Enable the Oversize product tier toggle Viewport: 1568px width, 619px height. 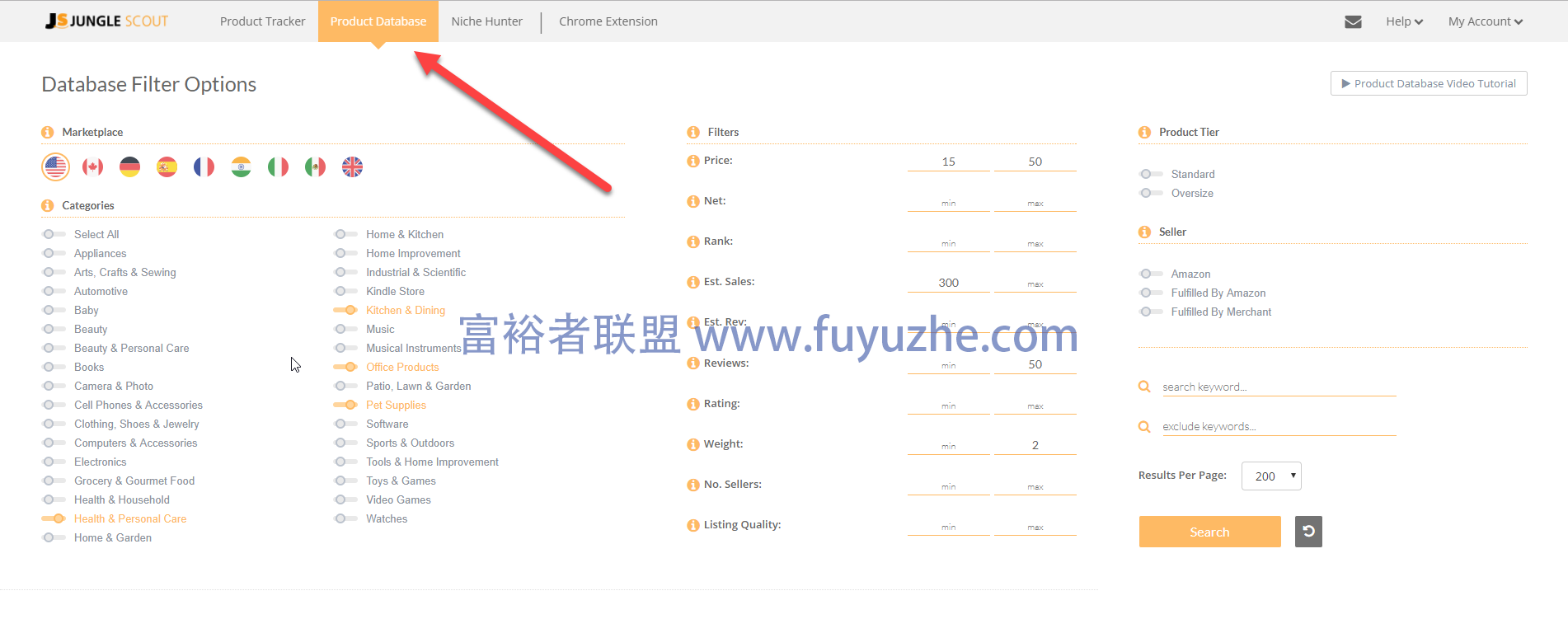pyautogui.click(x=1151, y=193)
